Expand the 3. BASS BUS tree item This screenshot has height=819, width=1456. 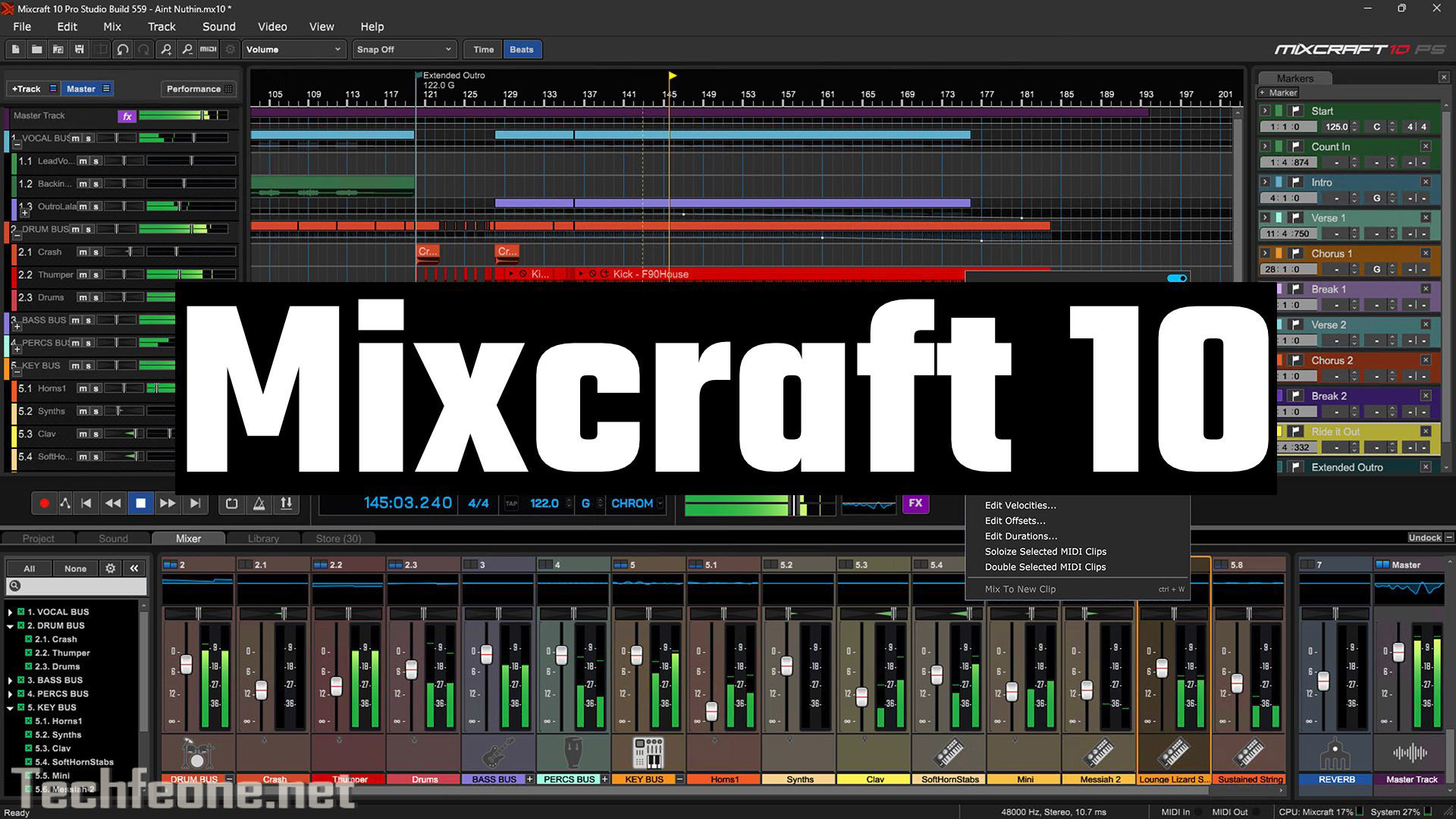(10, 680)
